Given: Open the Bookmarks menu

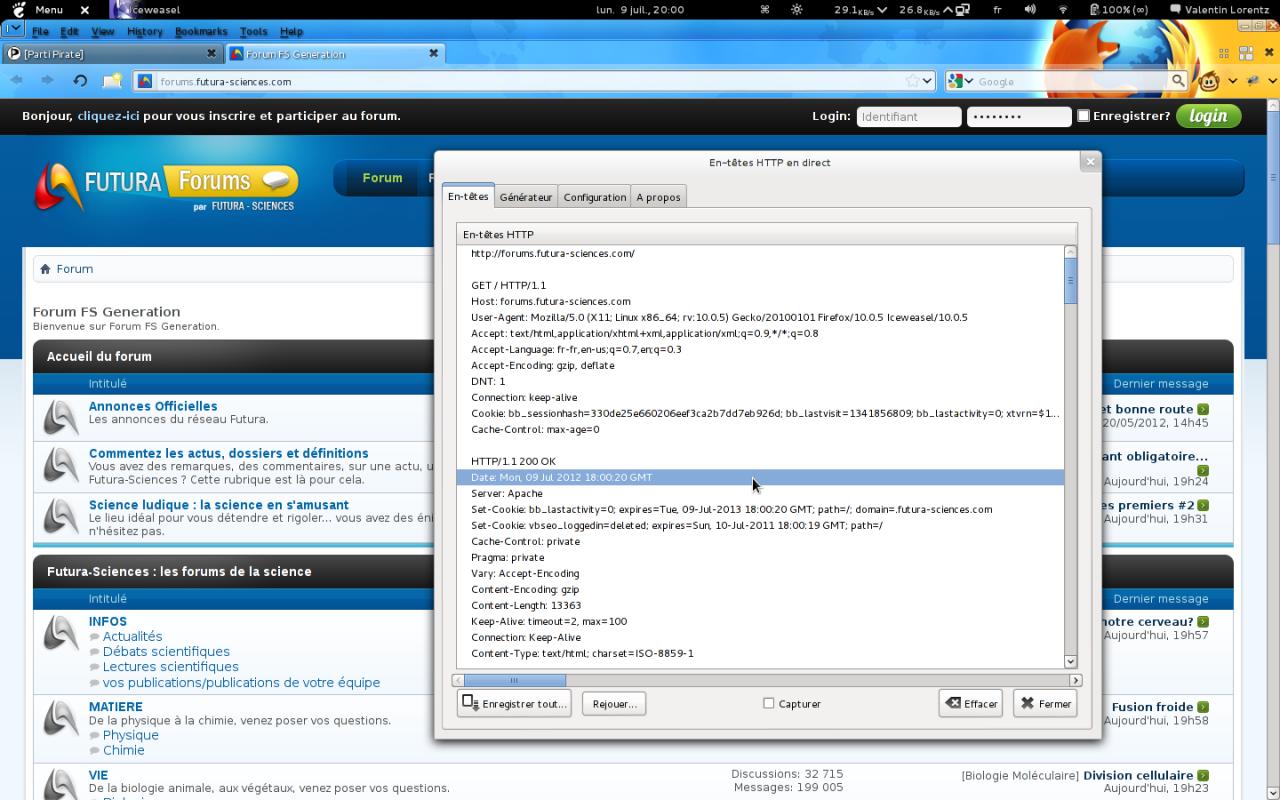Looking at the screenshot, I should 201,32.
